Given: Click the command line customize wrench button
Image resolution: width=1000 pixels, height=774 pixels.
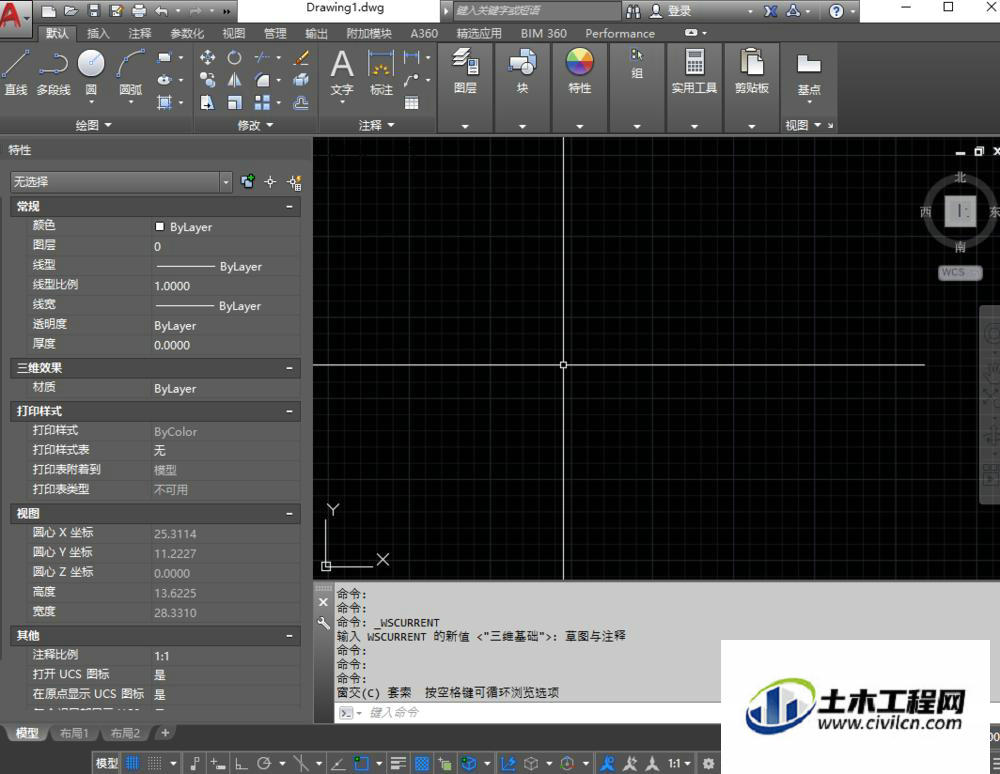Looking at the screenshot, I should click(323, 624).
